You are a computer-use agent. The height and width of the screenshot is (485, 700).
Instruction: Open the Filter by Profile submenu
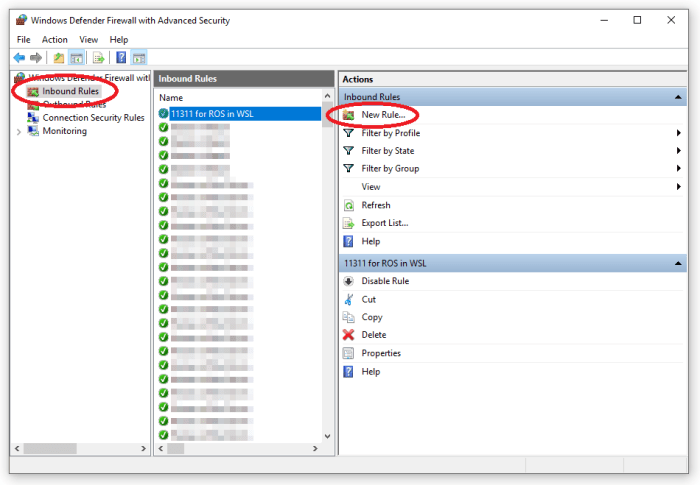[x=512, y=133]
